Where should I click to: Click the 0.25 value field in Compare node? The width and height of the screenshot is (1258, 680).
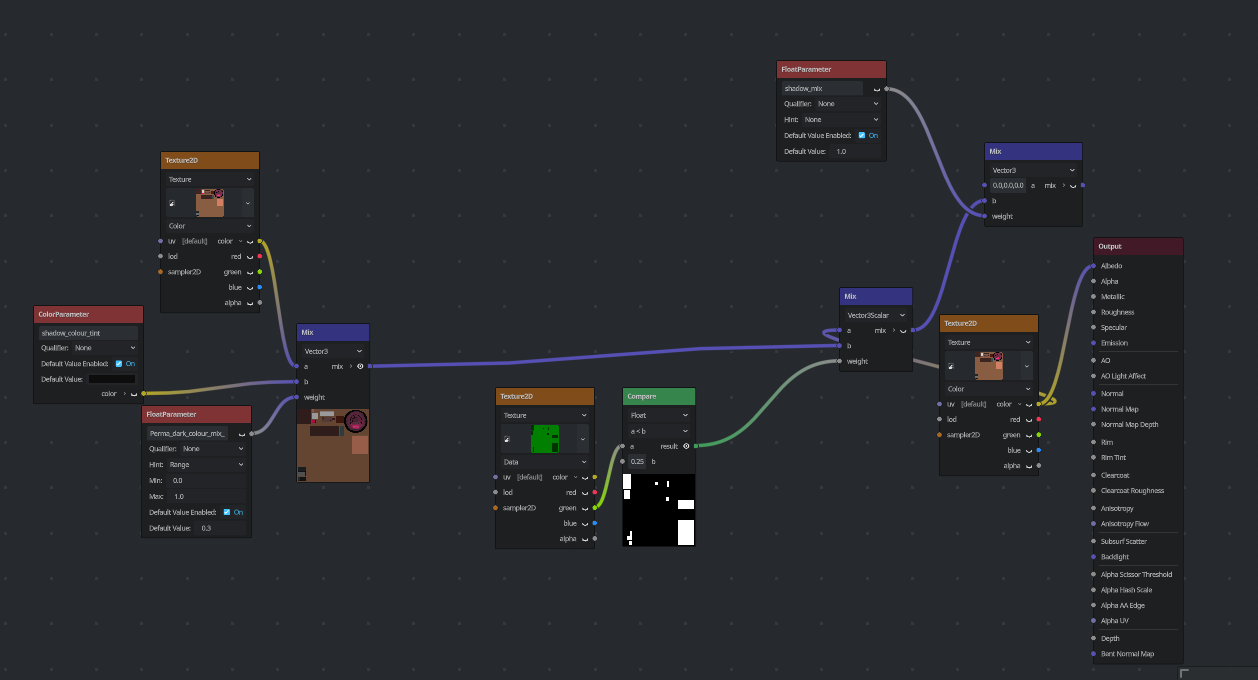637,461
